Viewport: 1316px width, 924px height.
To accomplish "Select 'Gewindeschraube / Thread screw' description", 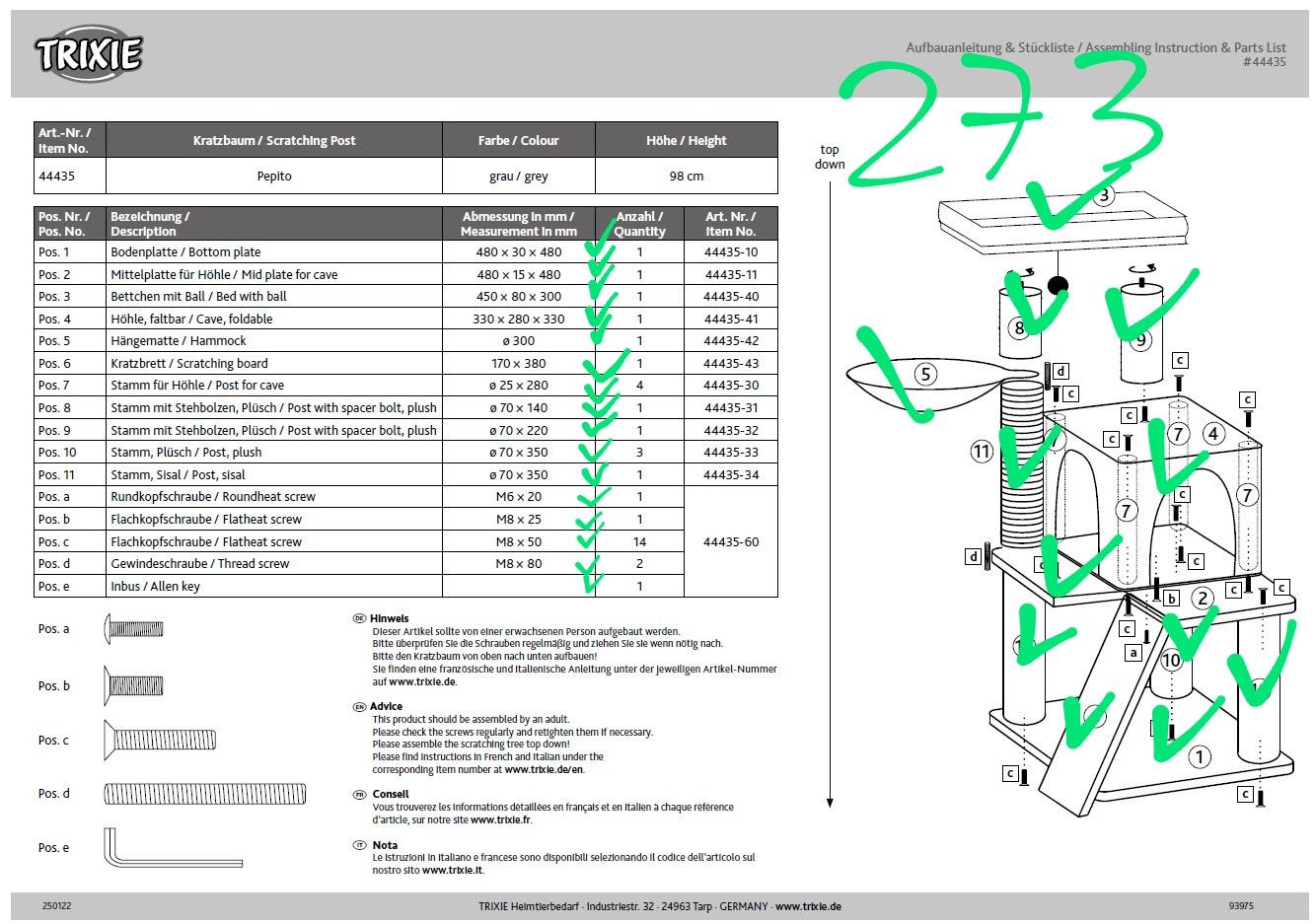I will [200, 564].
